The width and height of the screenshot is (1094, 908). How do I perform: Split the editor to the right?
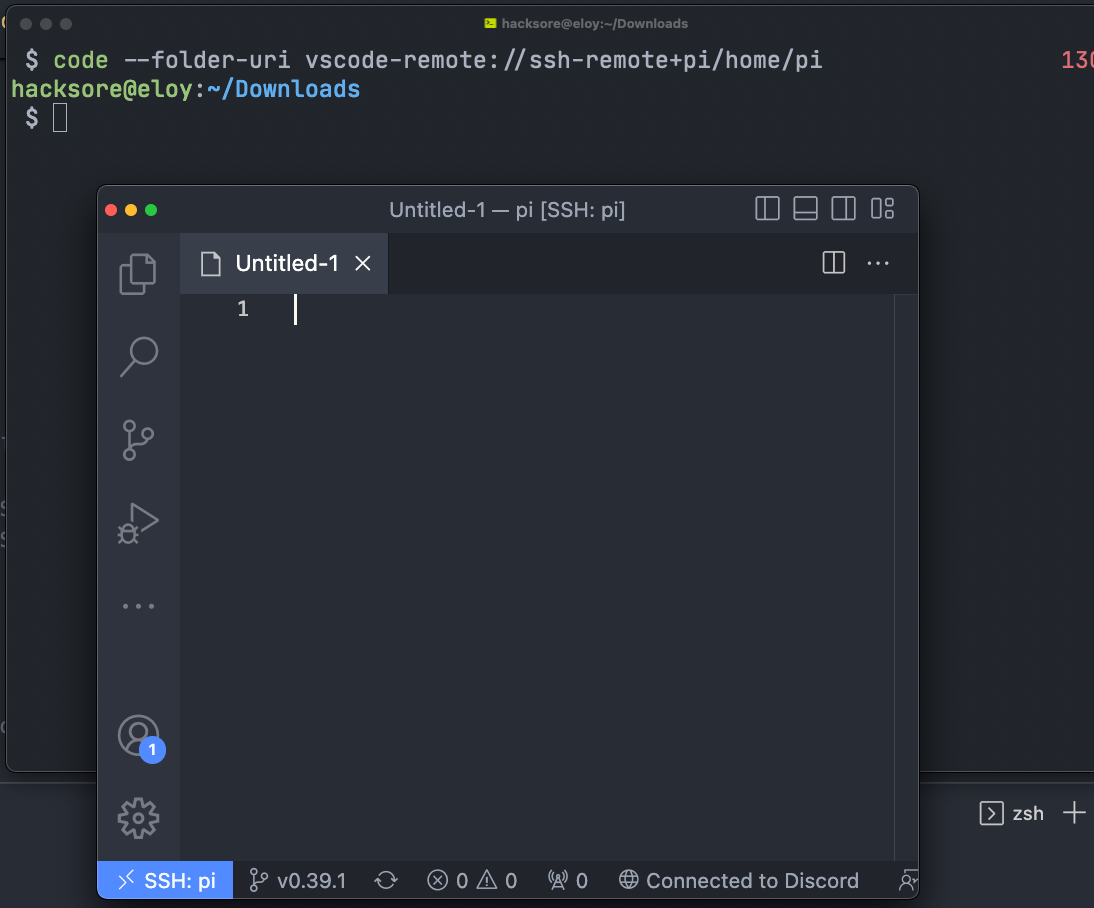pos(834,262)
